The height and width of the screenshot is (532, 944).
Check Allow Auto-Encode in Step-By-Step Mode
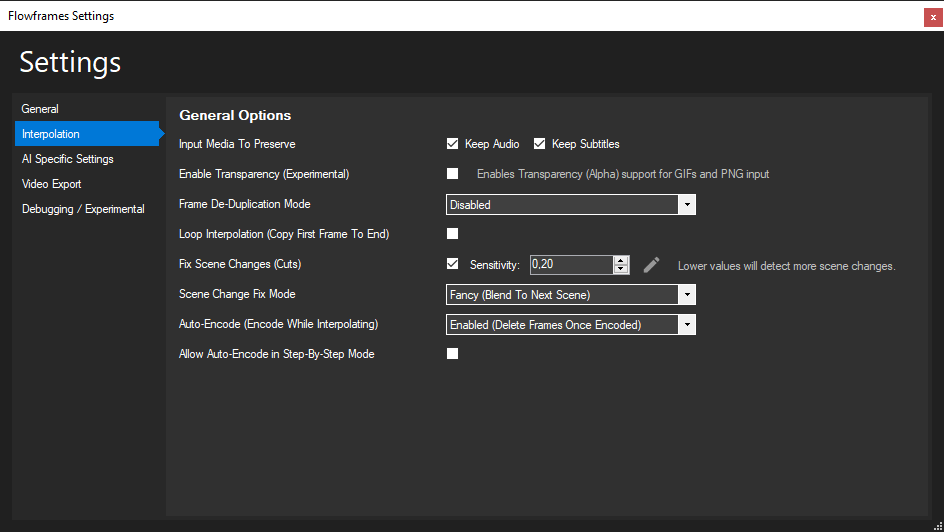pyautogui.click(x=452, y=353)
